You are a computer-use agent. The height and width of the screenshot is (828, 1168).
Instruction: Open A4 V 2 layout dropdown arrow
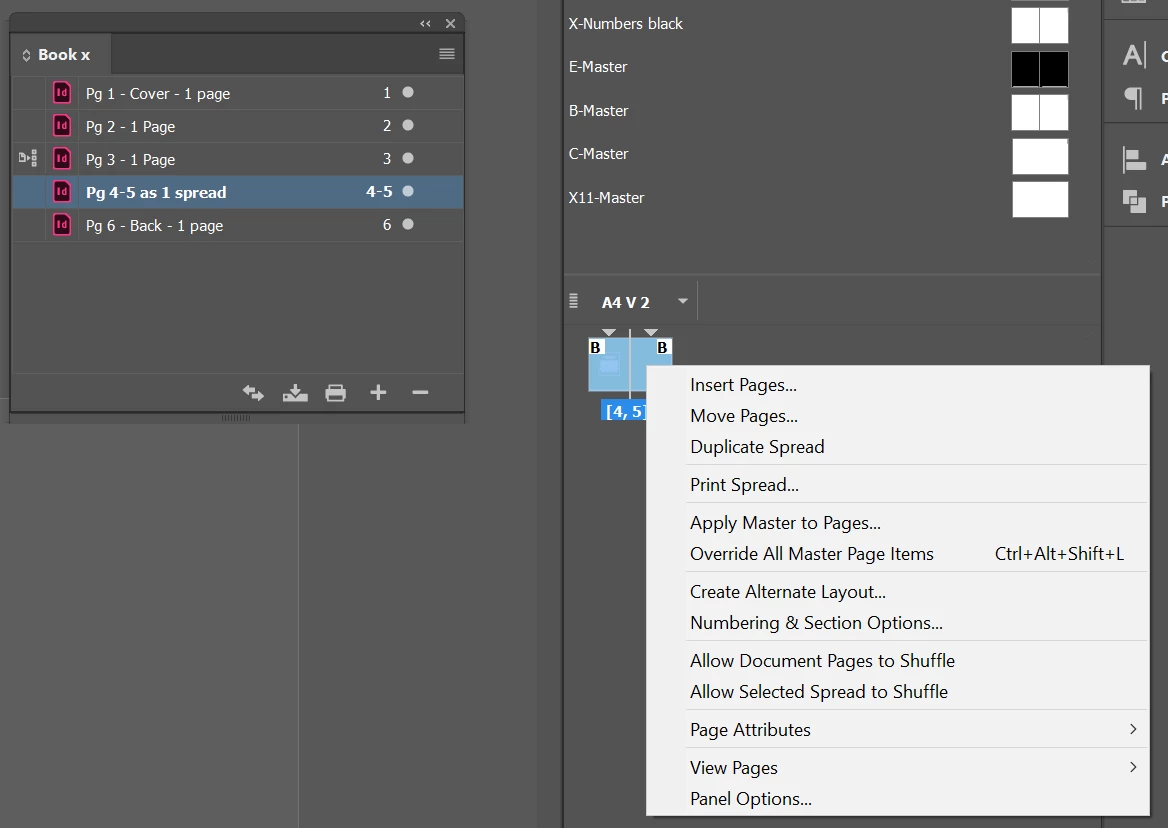click(682, 302)
